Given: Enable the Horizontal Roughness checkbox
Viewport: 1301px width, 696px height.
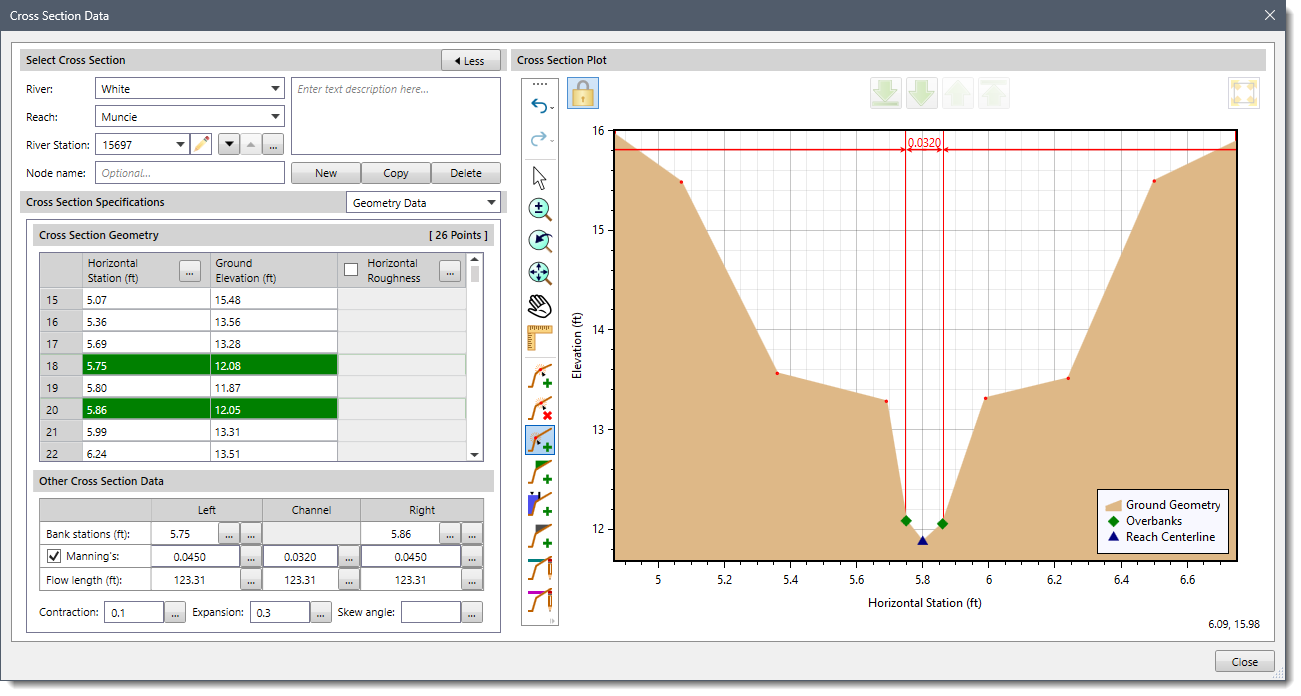Looking at the screenshot, I should click(351, 270).
